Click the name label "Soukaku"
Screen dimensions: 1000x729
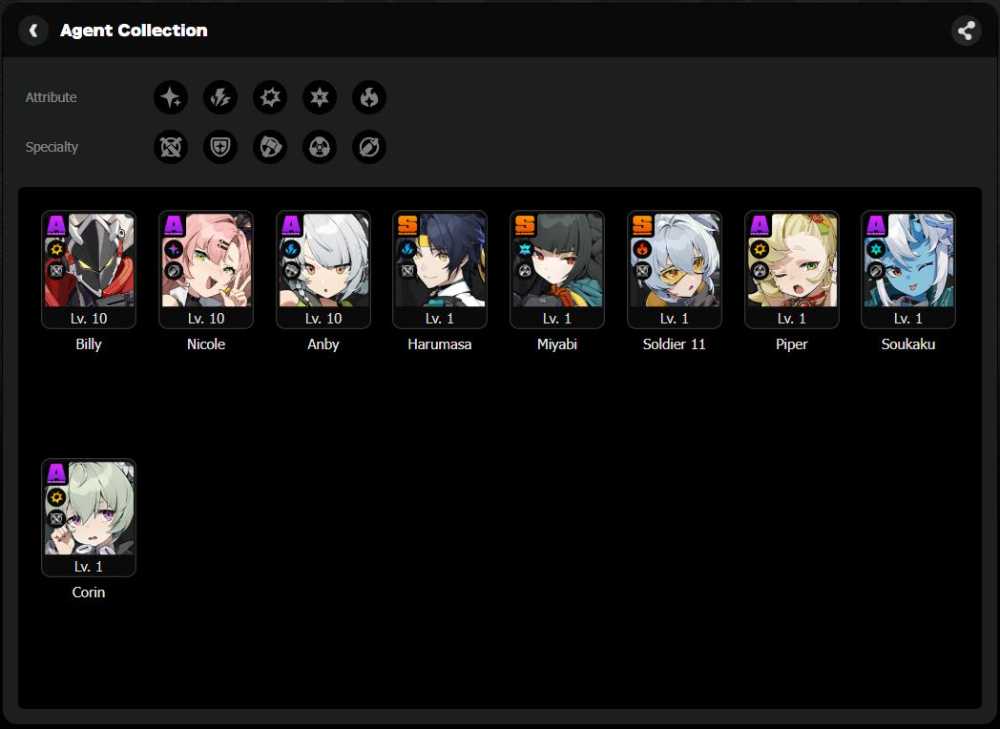pyautogui.click(x=909, y=344)
